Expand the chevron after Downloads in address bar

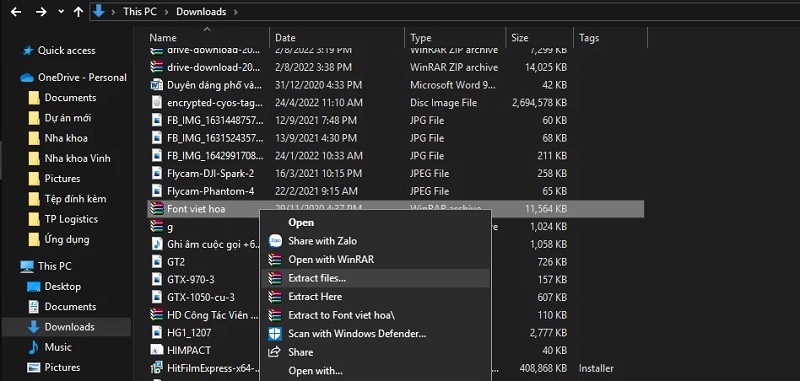[x=235, y=12]
